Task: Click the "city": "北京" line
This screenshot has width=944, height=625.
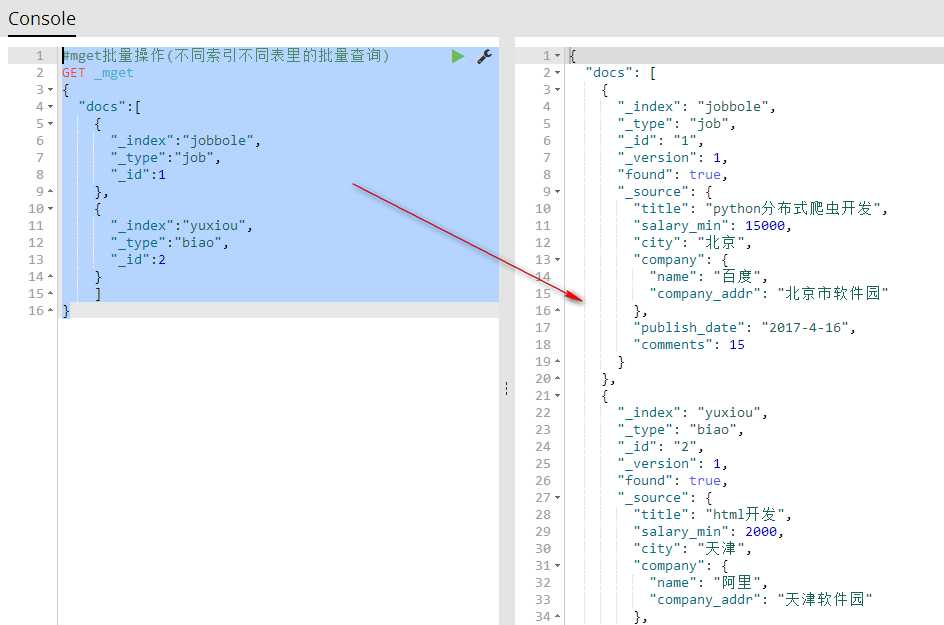Action: pyautogui.click(x=692, y=243)
